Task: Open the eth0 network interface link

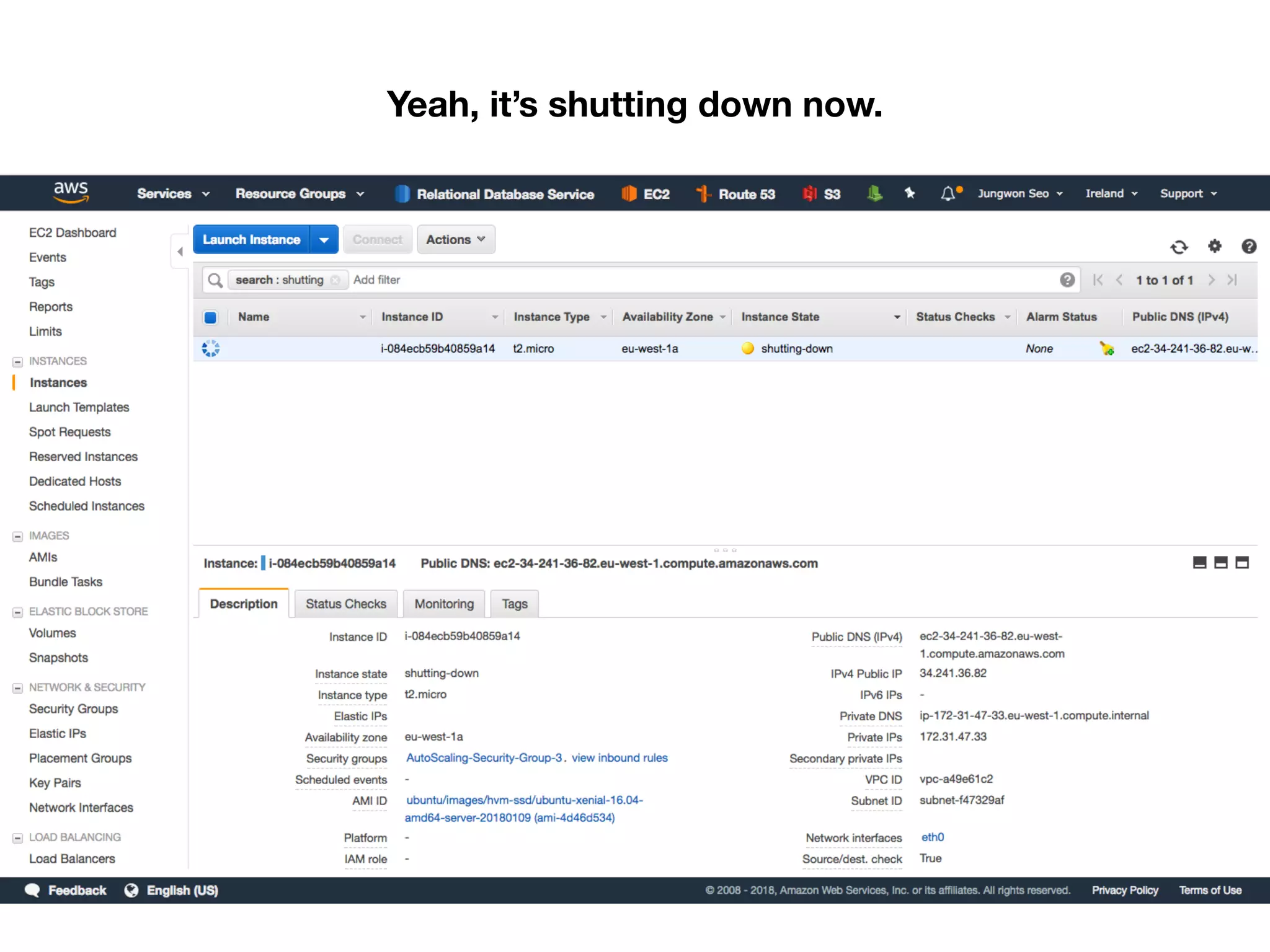Action: pos(932,837)
